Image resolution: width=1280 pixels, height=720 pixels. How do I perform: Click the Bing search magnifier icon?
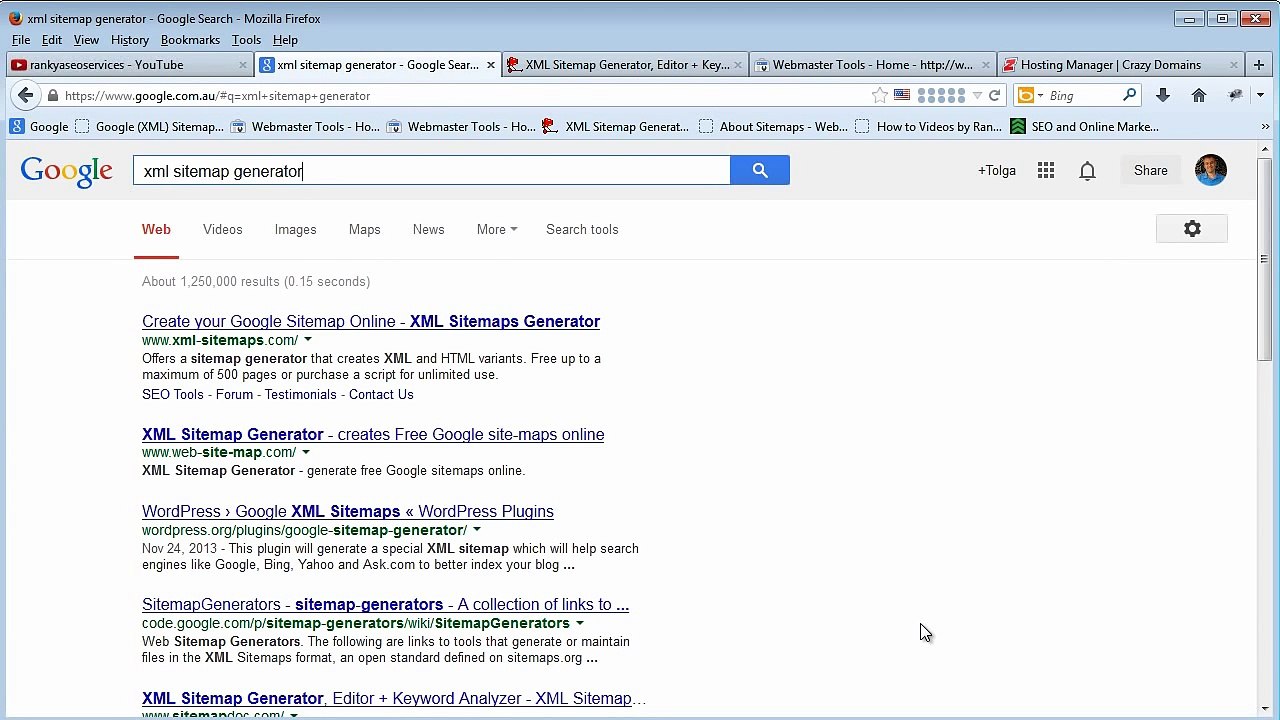(x=1129, y=96)
